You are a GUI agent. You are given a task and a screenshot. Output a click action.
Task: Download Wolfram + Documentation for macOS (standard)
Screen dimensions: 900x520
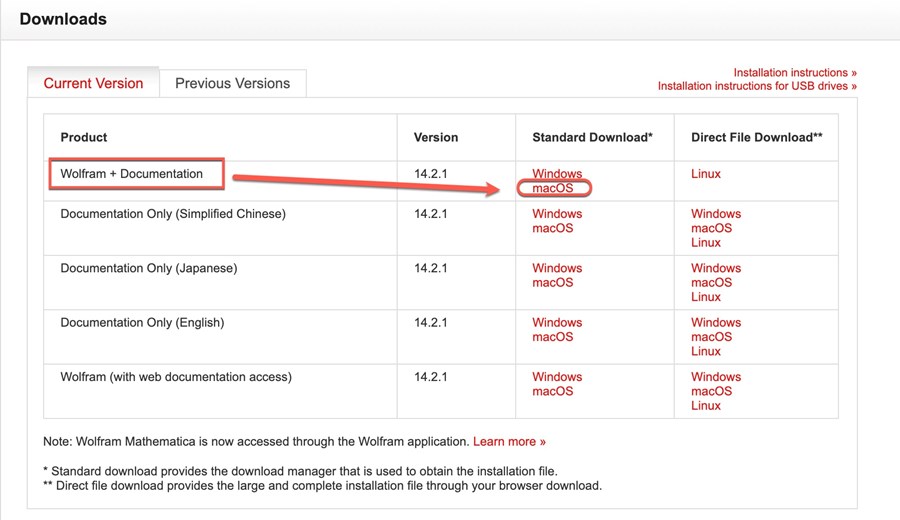[x=553, y=188]
